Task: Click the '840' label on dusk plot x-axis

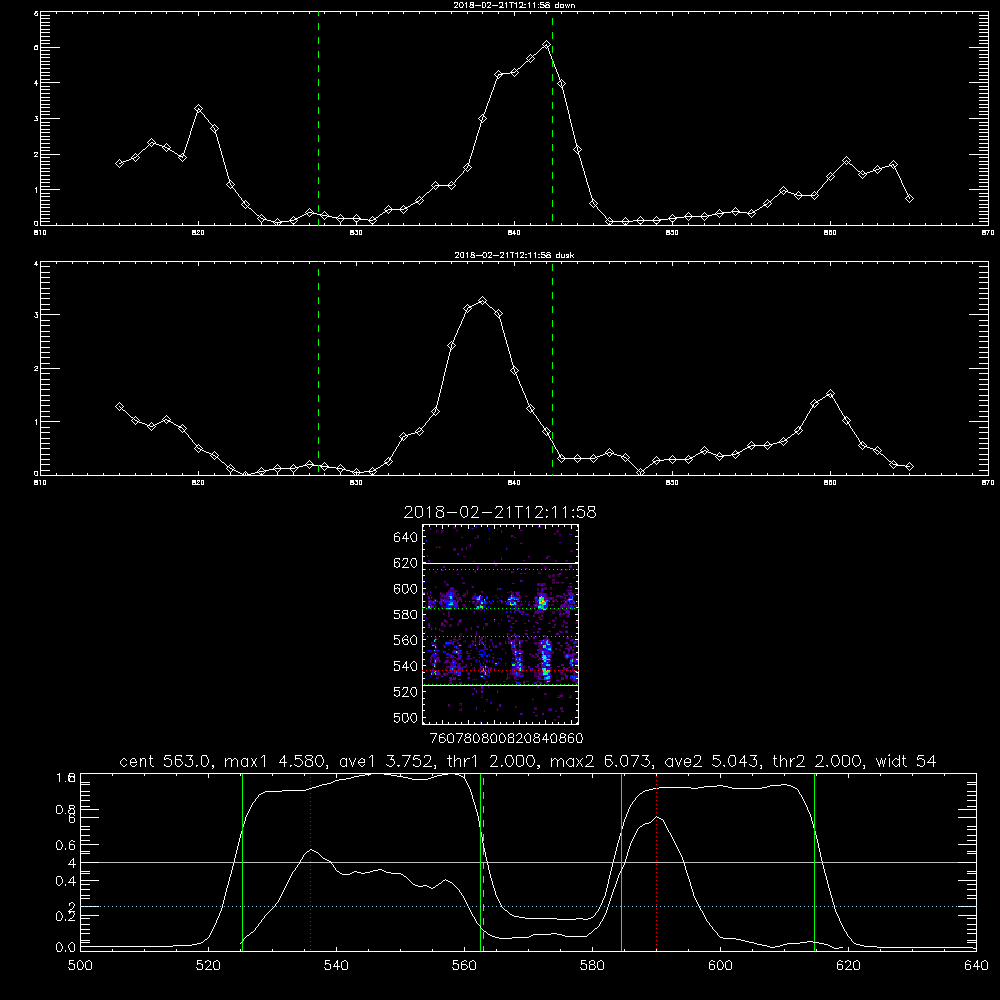Action: 514,483
